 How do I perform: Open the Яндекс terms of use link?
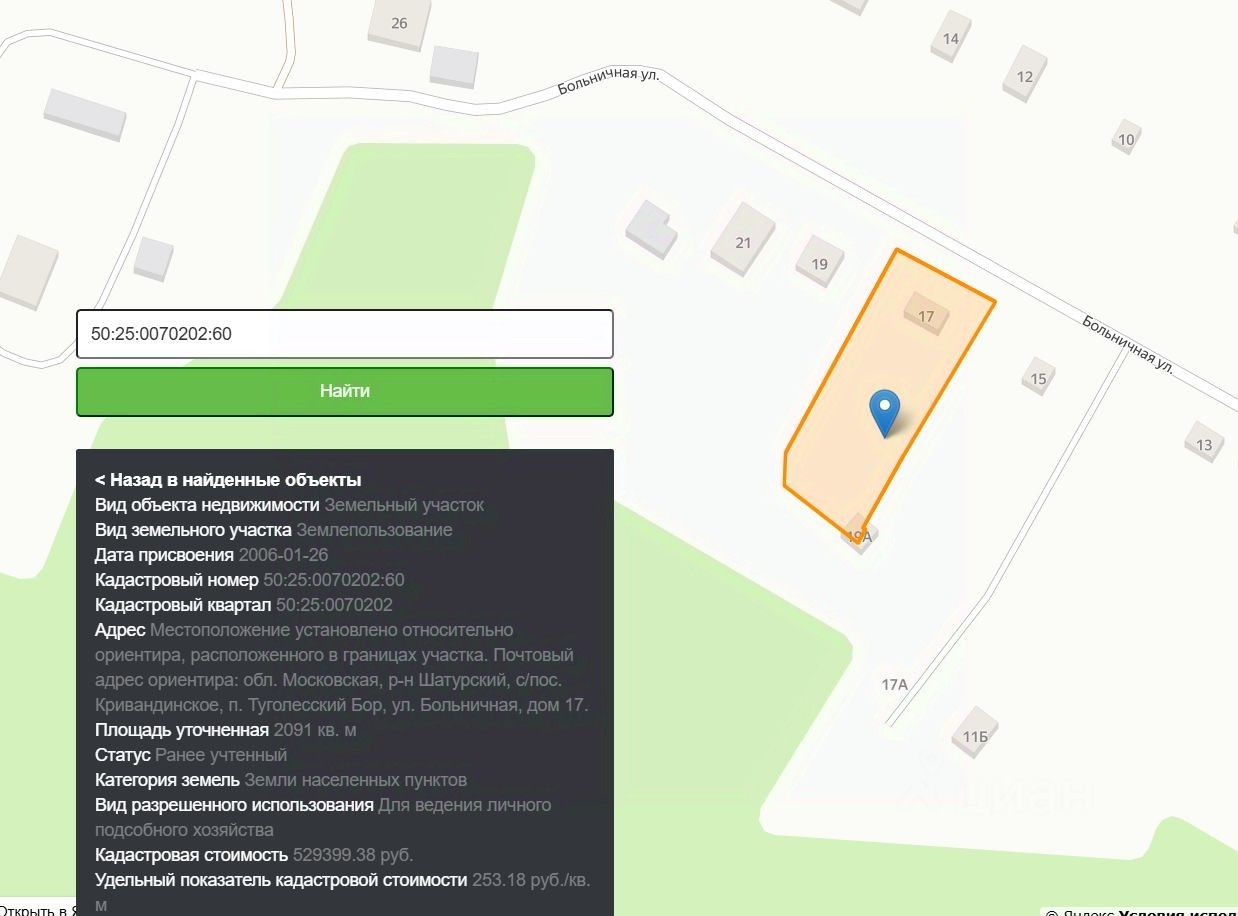click(1178, 912)
